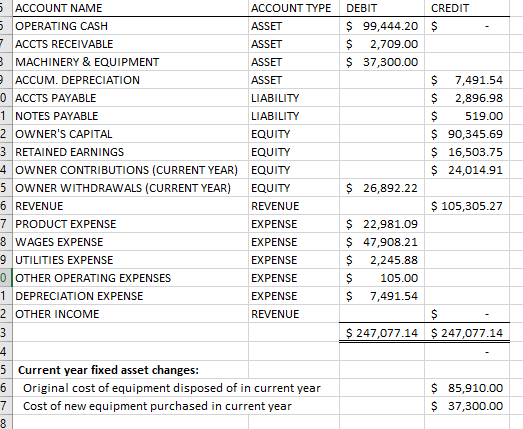Select the OTHER OPERATING EXPENSES cell
This screenshot has width=523, height=429.
[130, 278]
